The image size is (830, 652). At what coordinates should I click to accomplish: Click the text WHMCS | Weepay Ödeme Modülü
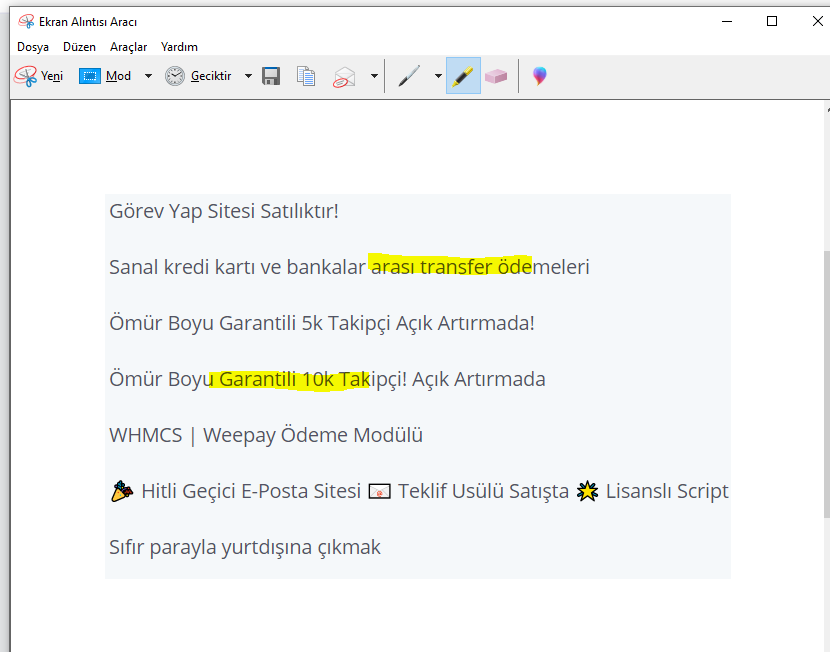point(266,435)
